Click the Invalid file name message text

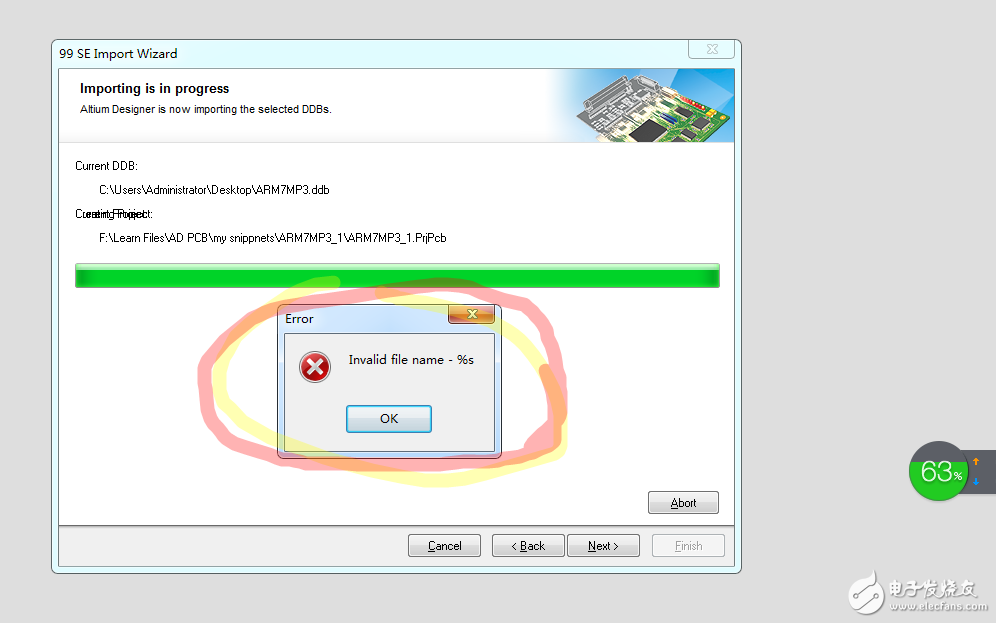(x=411, y=360)
